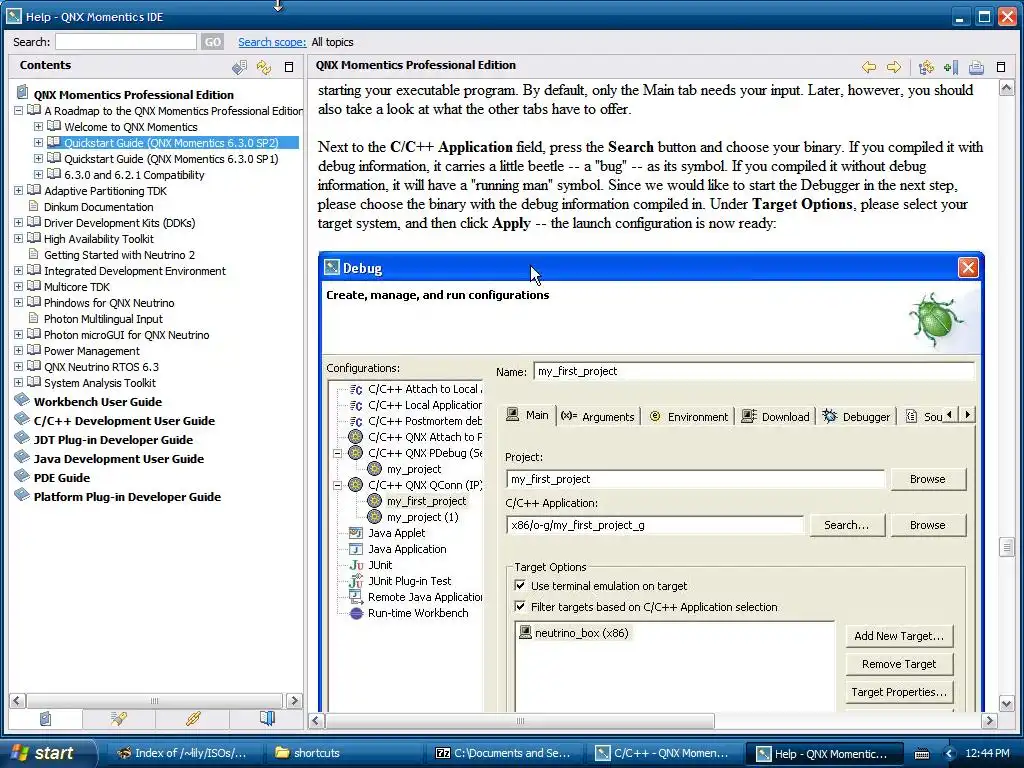
Task: Select the Debugger tab in Debug dialog
Action: point(857,417)
